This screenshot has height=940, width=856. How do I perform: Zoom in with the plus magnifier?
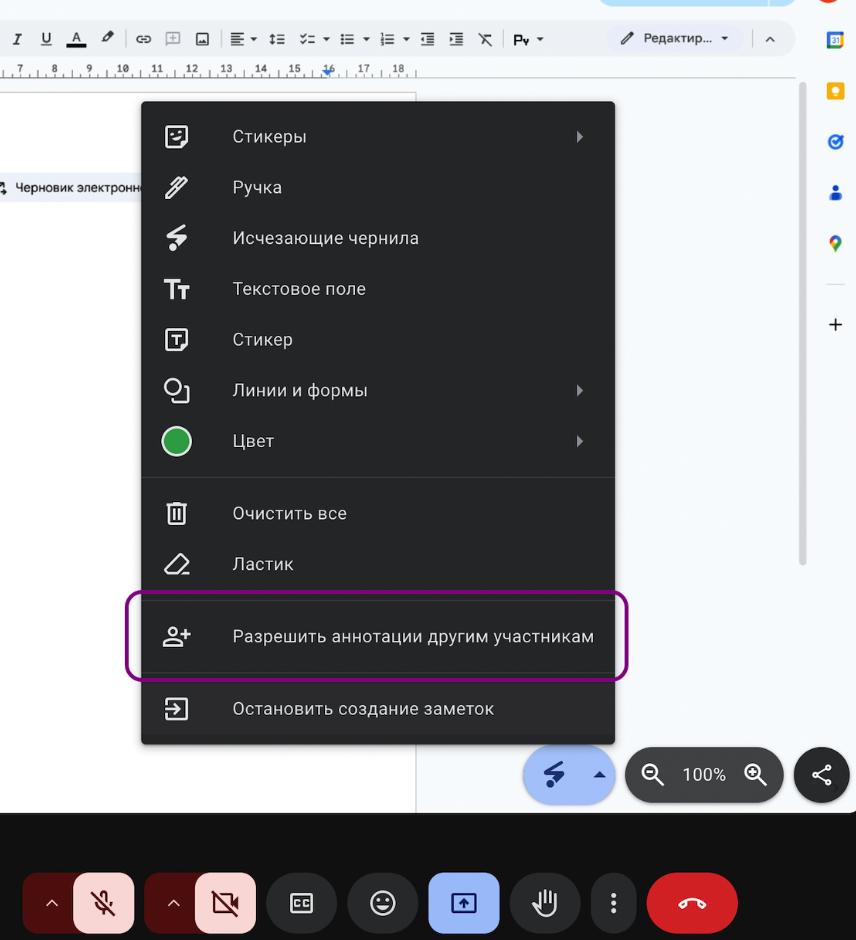[x=756, y=775]
